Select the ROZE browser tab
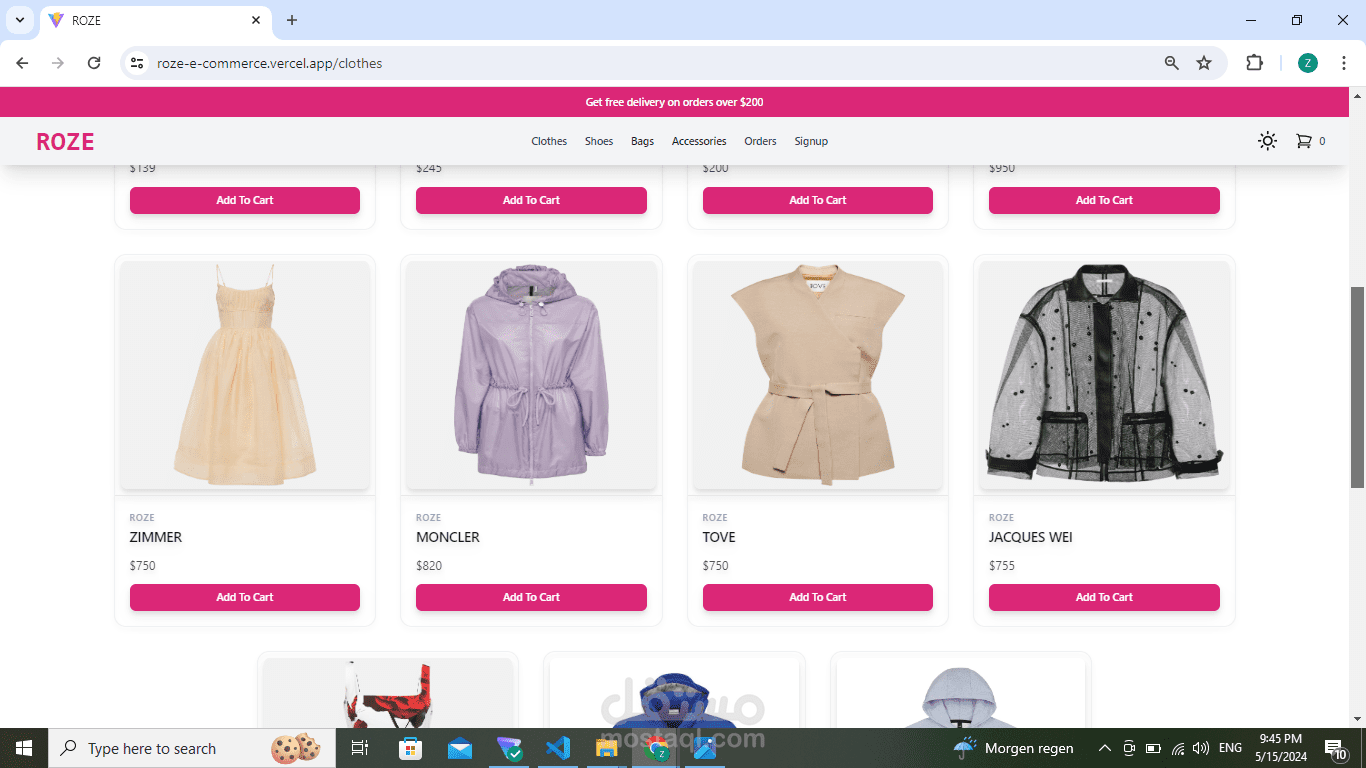Screen dimensions: 1366x768 pyautogui.click(x=155, y=20)
